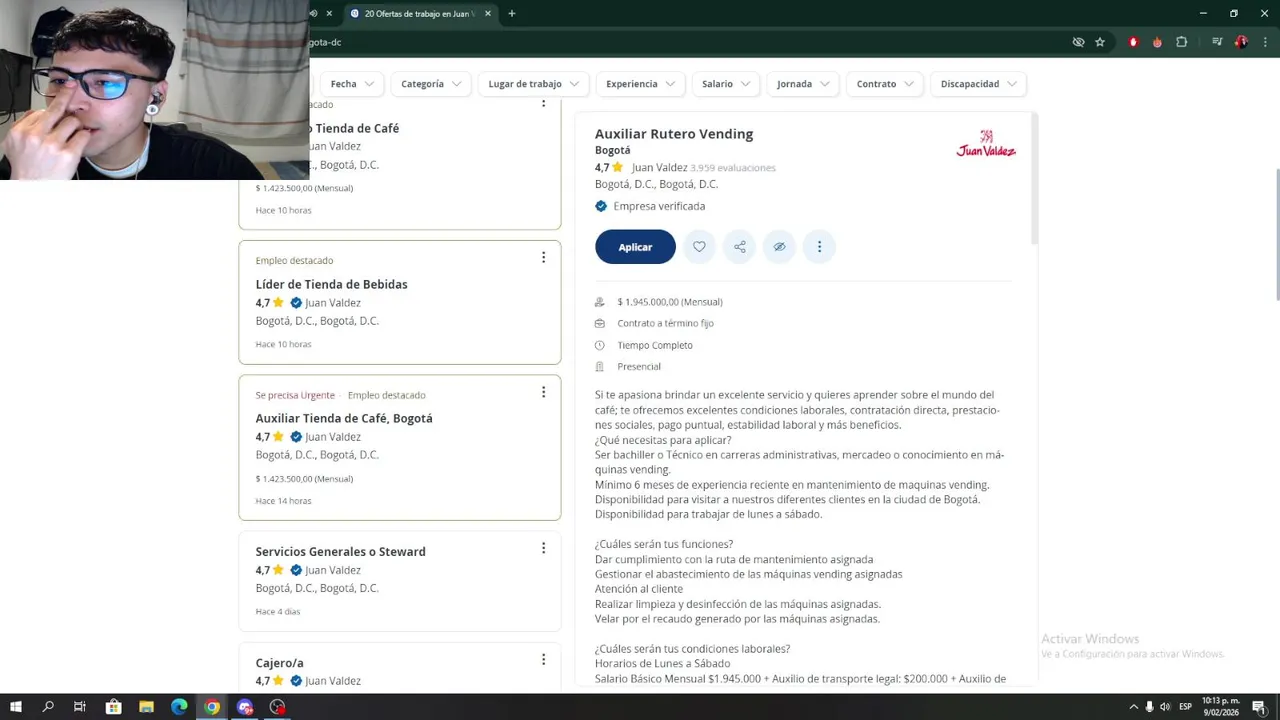Apply to the job with Aplicar button
Viewport: 1280px width, 720px height.
tap(635, 247)
